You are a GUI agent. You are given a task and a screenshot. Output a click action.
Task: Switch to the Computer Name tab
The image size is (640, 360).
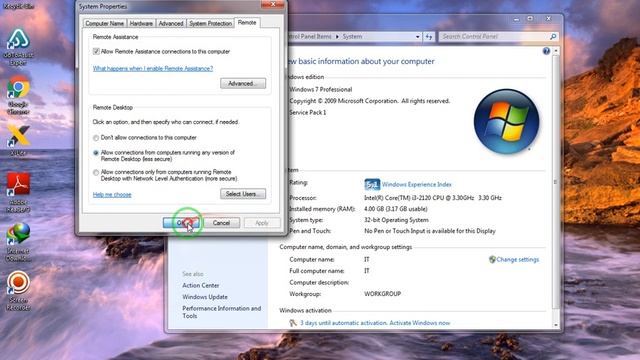[104, 24]
